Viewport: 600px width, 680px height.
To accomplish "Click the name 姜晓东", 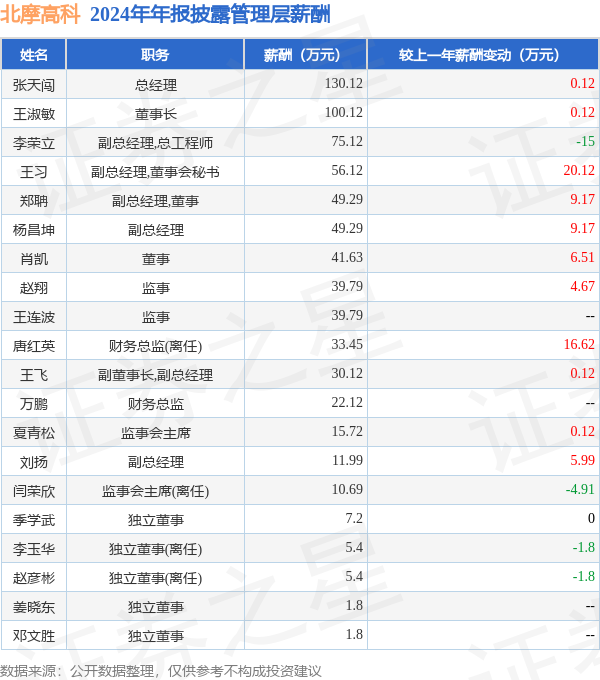I will click(x=34, y=608).
